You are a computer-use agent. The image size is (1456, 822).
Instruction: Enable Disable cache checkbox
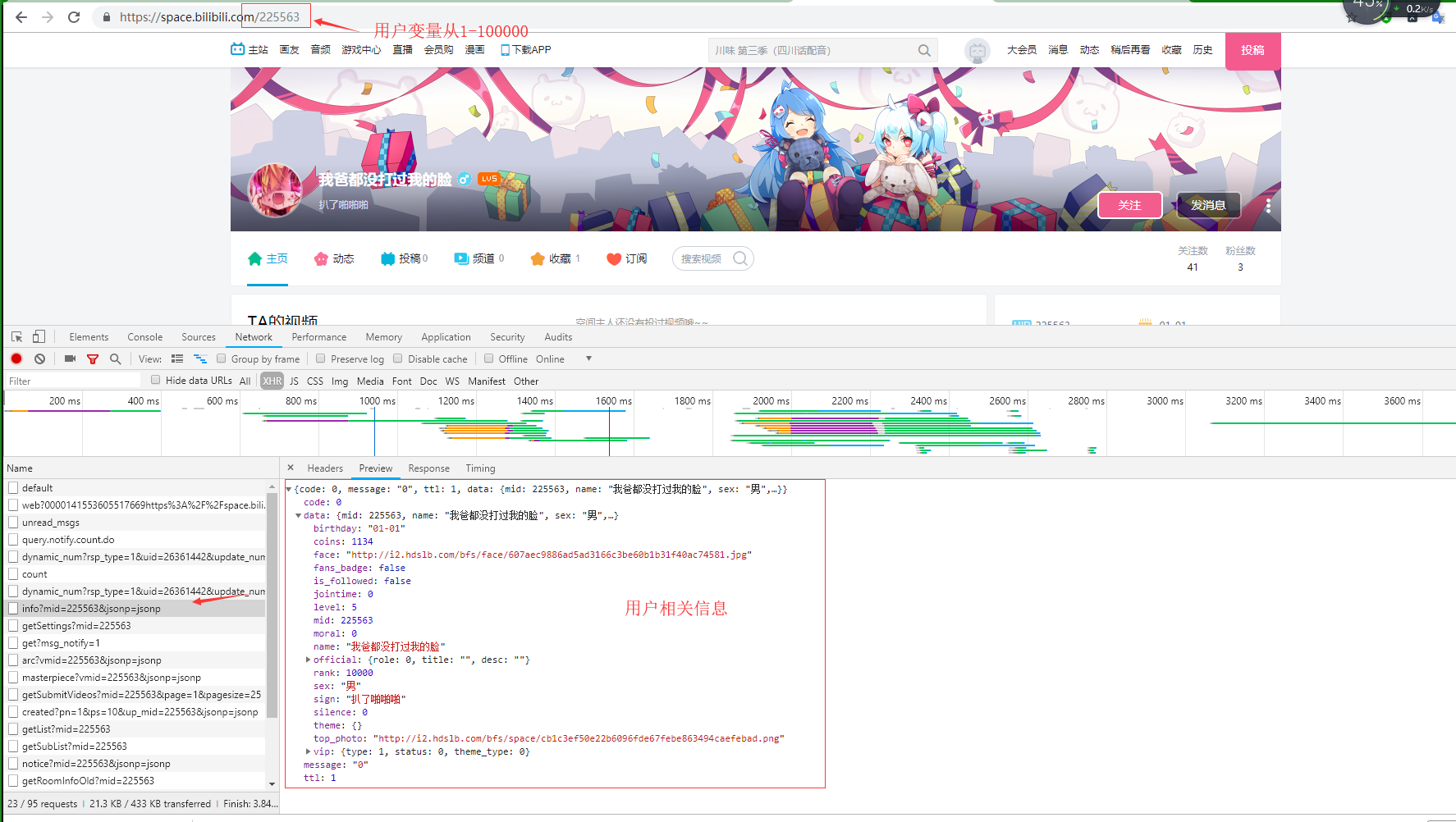pos(398,358)
